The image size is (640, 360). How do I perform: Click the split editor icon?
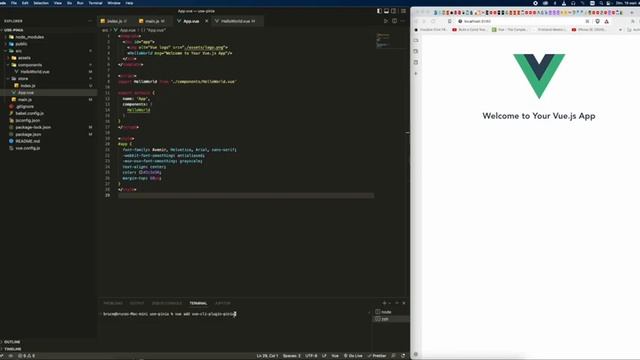394,21
